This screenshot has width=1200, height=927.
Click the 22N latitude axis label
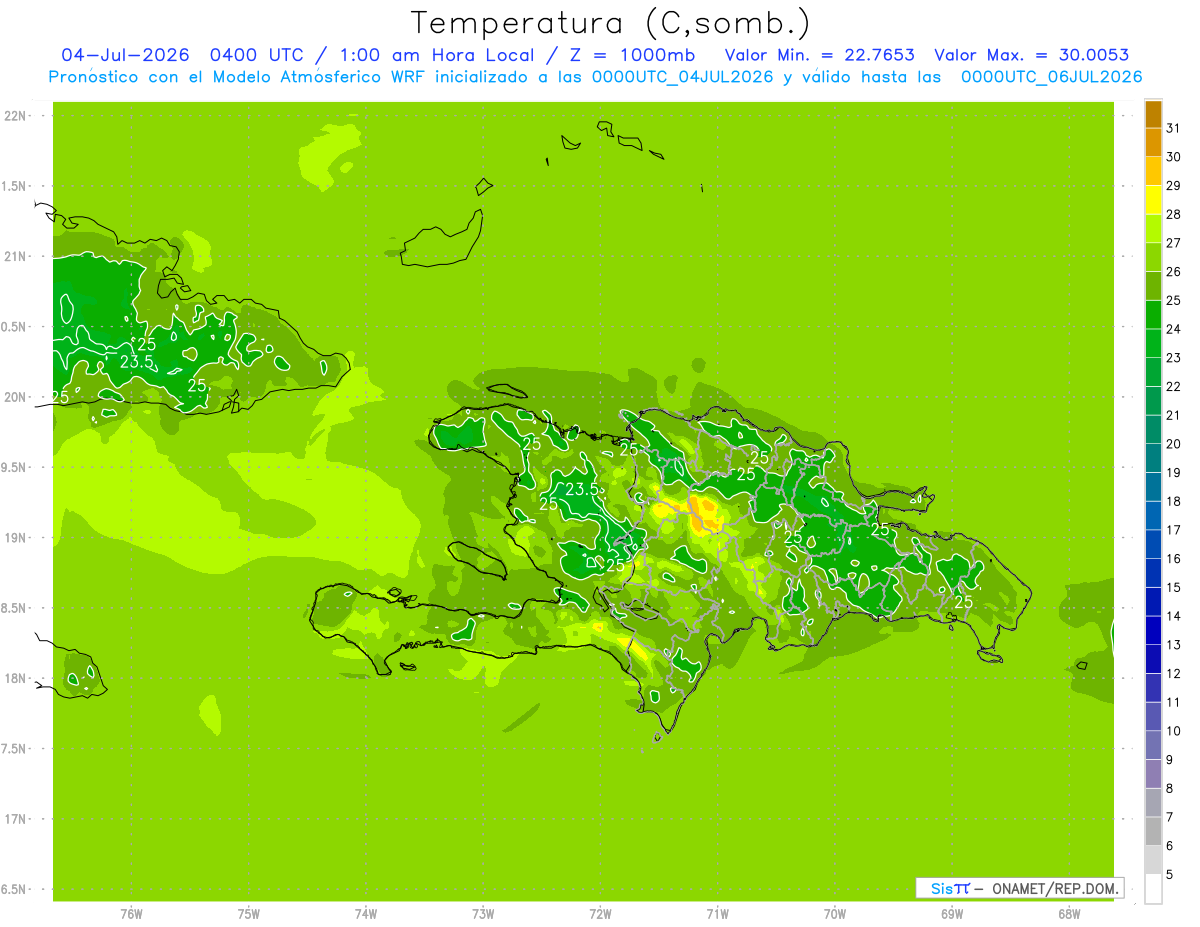click(15, 116)
